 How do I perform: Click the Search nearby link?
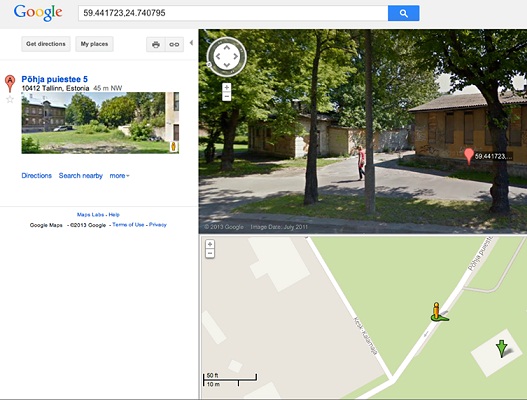pos(81,175)
